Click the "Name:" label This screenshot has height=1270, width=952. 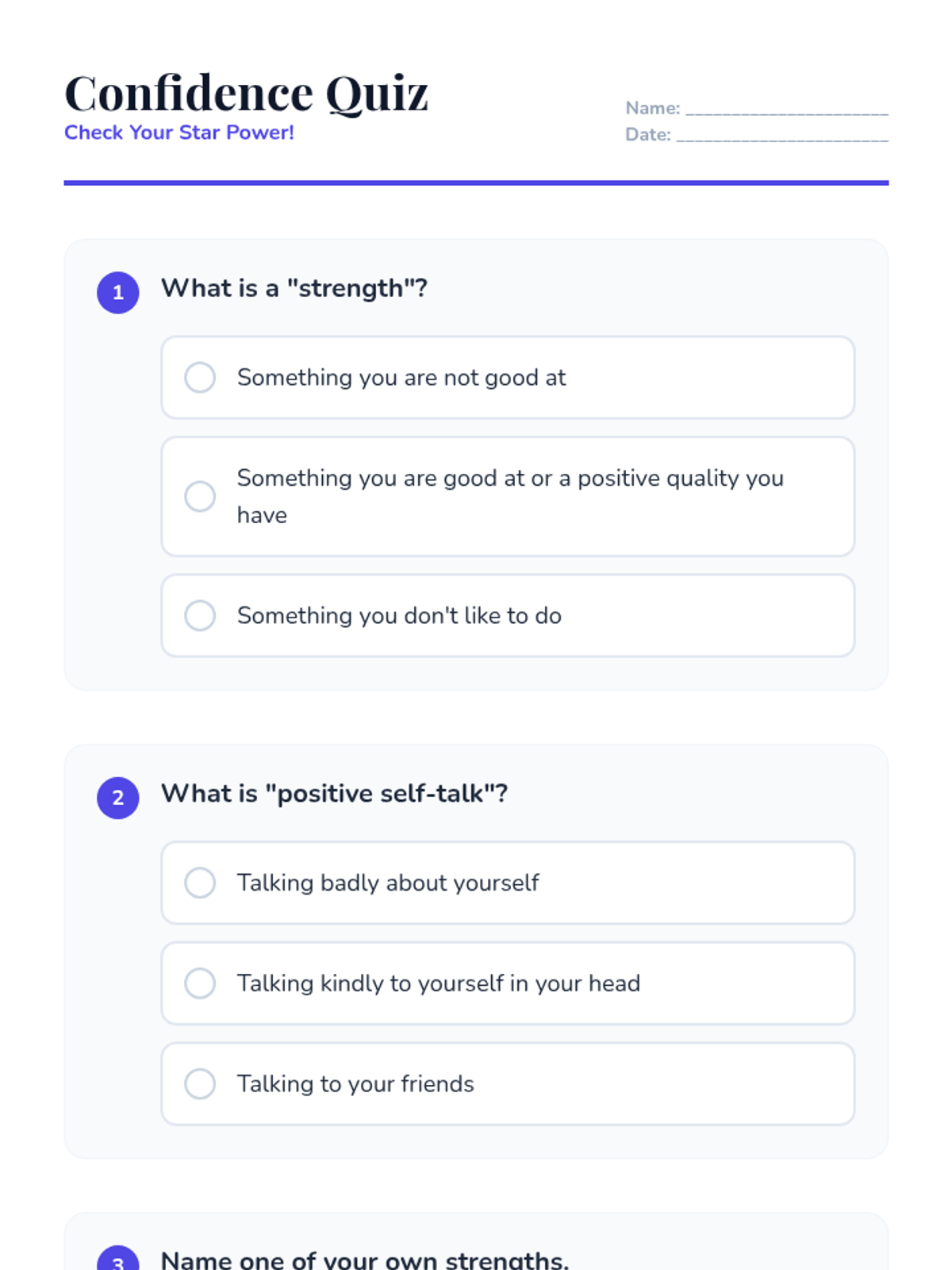tap(652, 108)
